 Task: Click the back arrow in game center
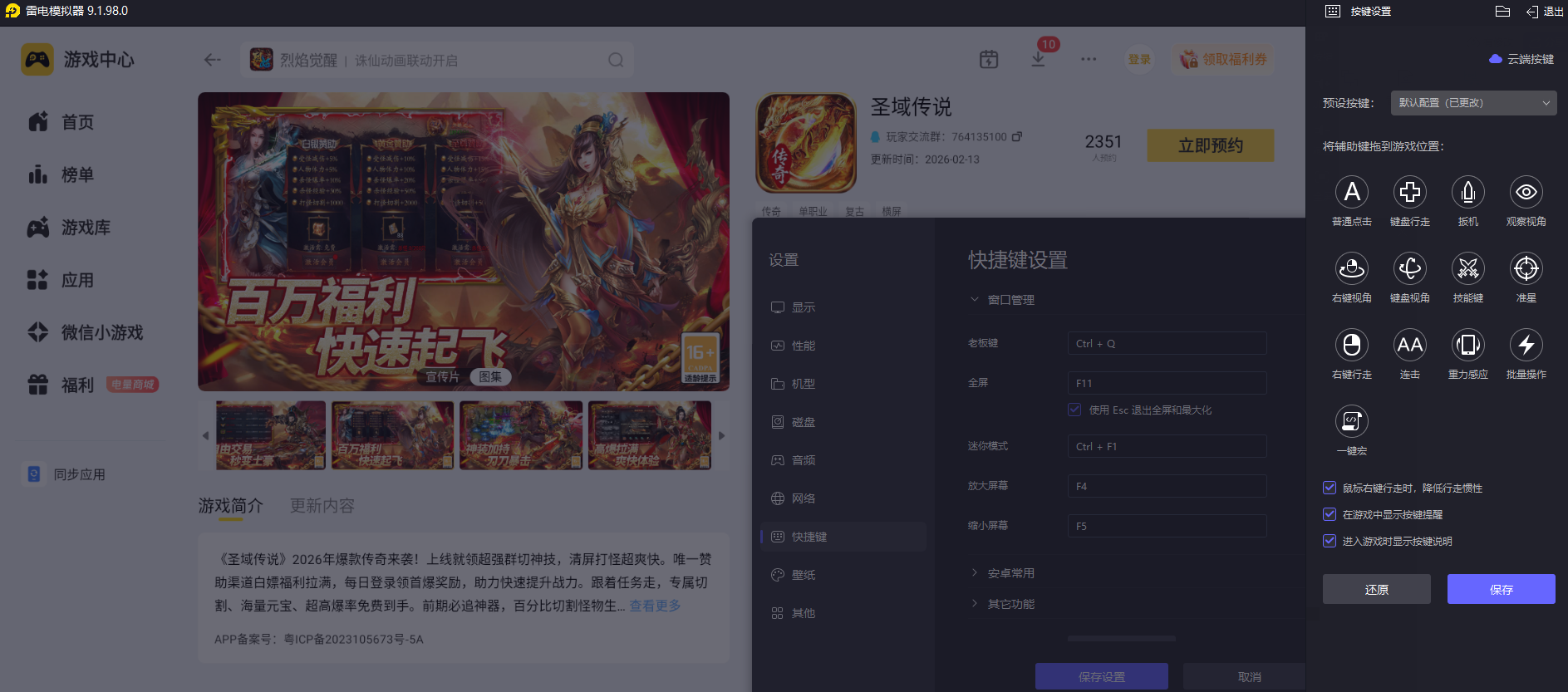point(213,60)
